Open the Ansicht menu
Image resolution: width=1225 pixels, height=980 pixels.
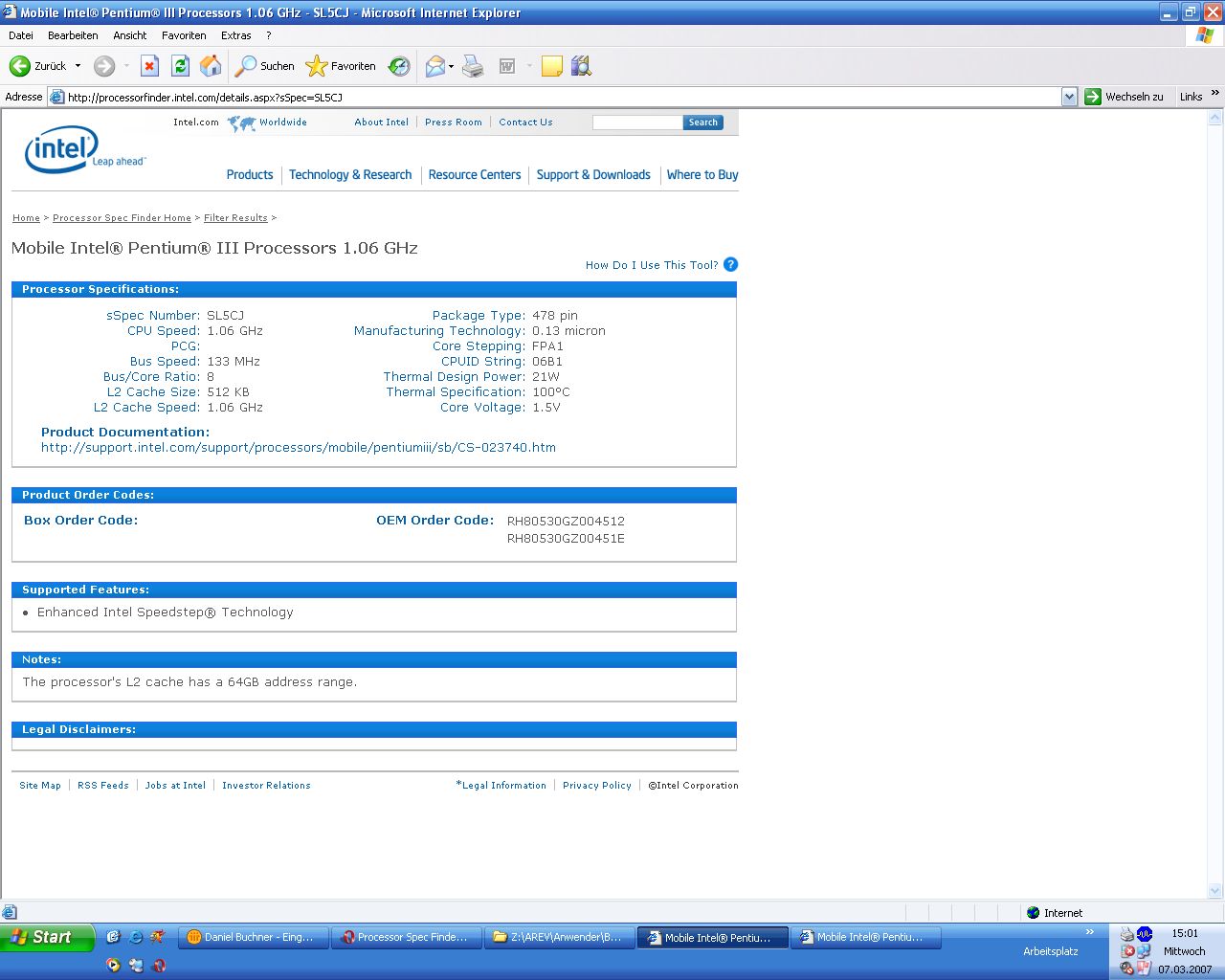(130, 35)
